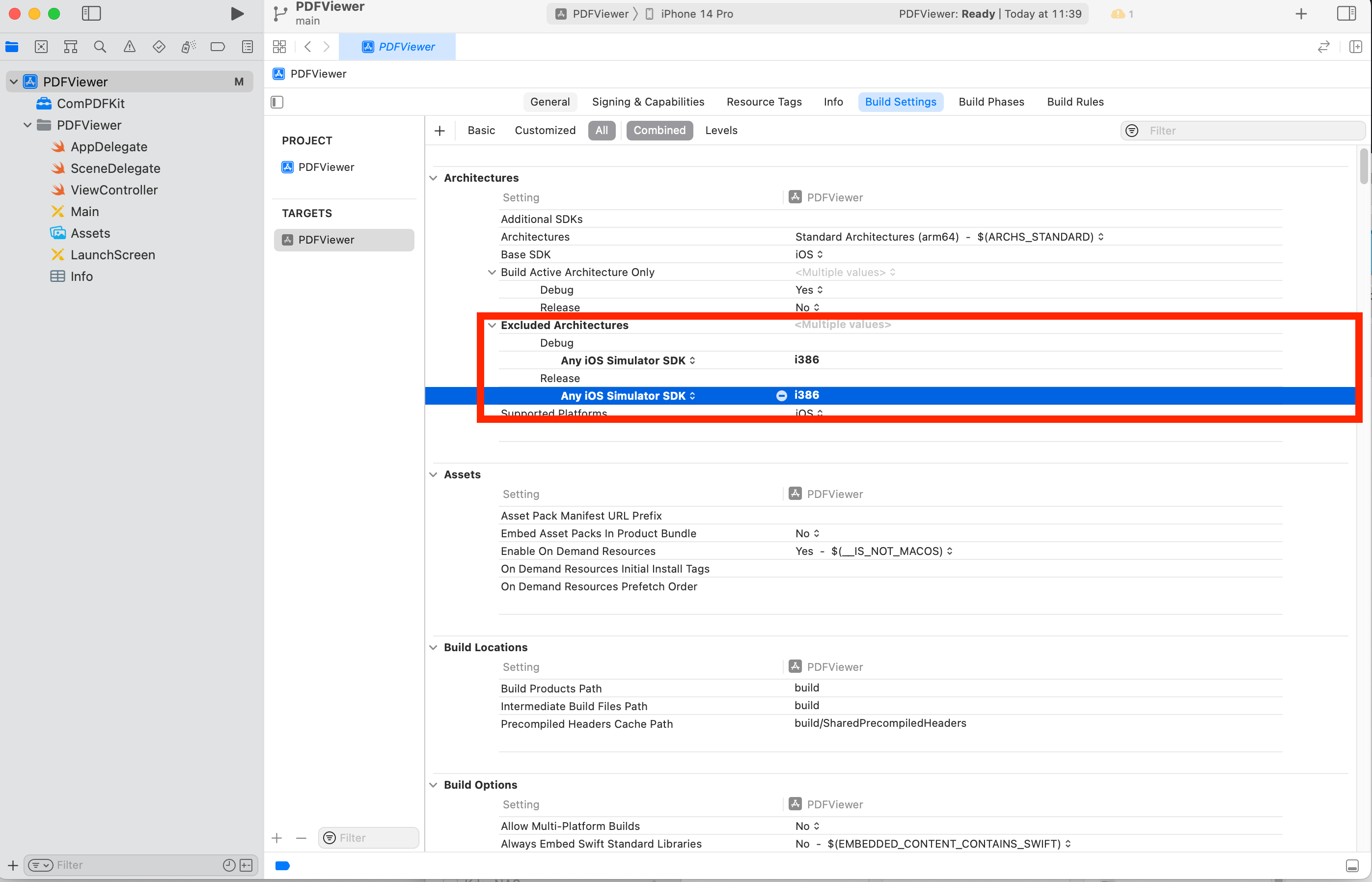Toggle the debug area at bottom right
The image size is (1372, 882).
click(1352, 865)
